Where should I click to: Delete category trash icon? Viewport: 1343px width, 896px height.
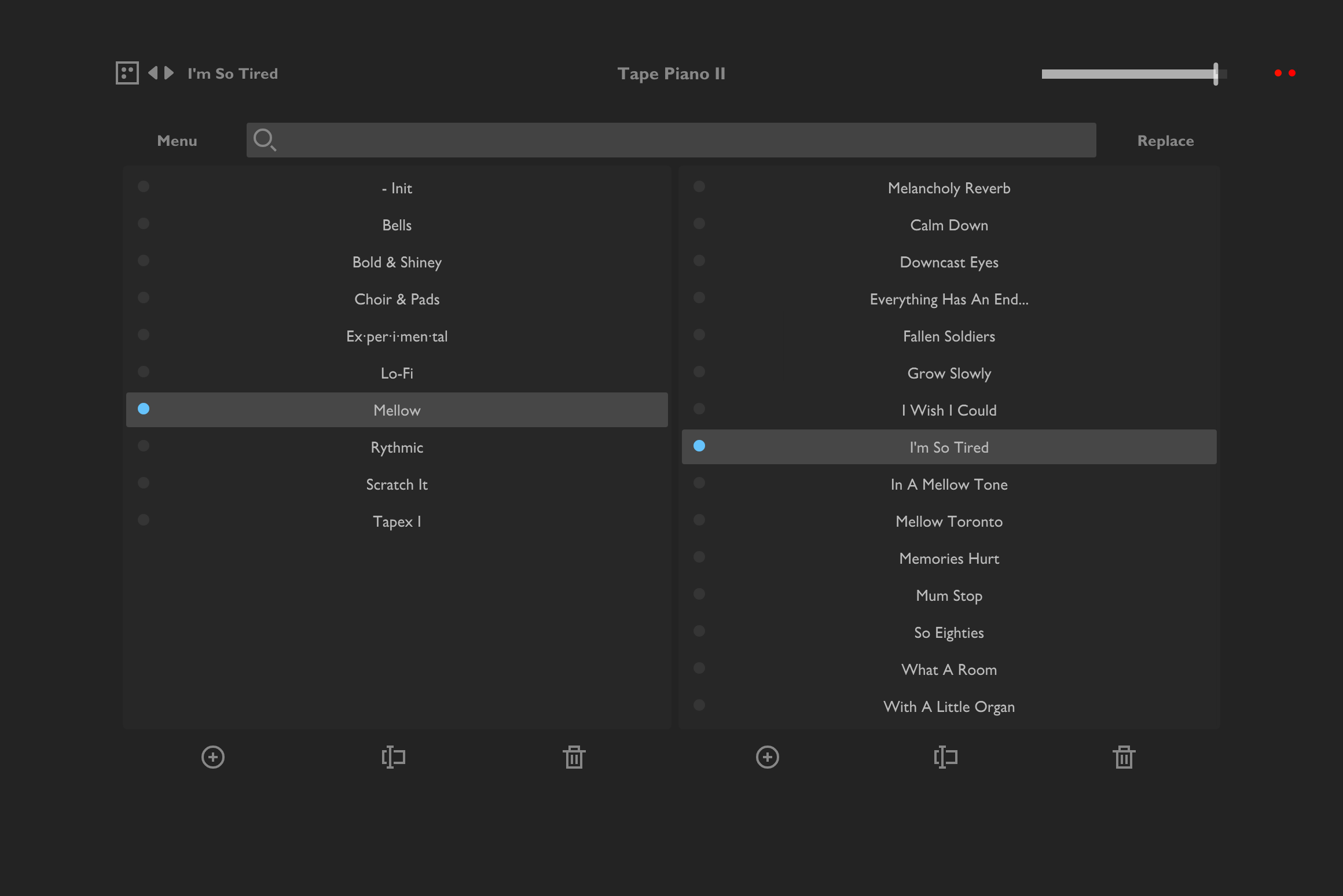(574, 757)
